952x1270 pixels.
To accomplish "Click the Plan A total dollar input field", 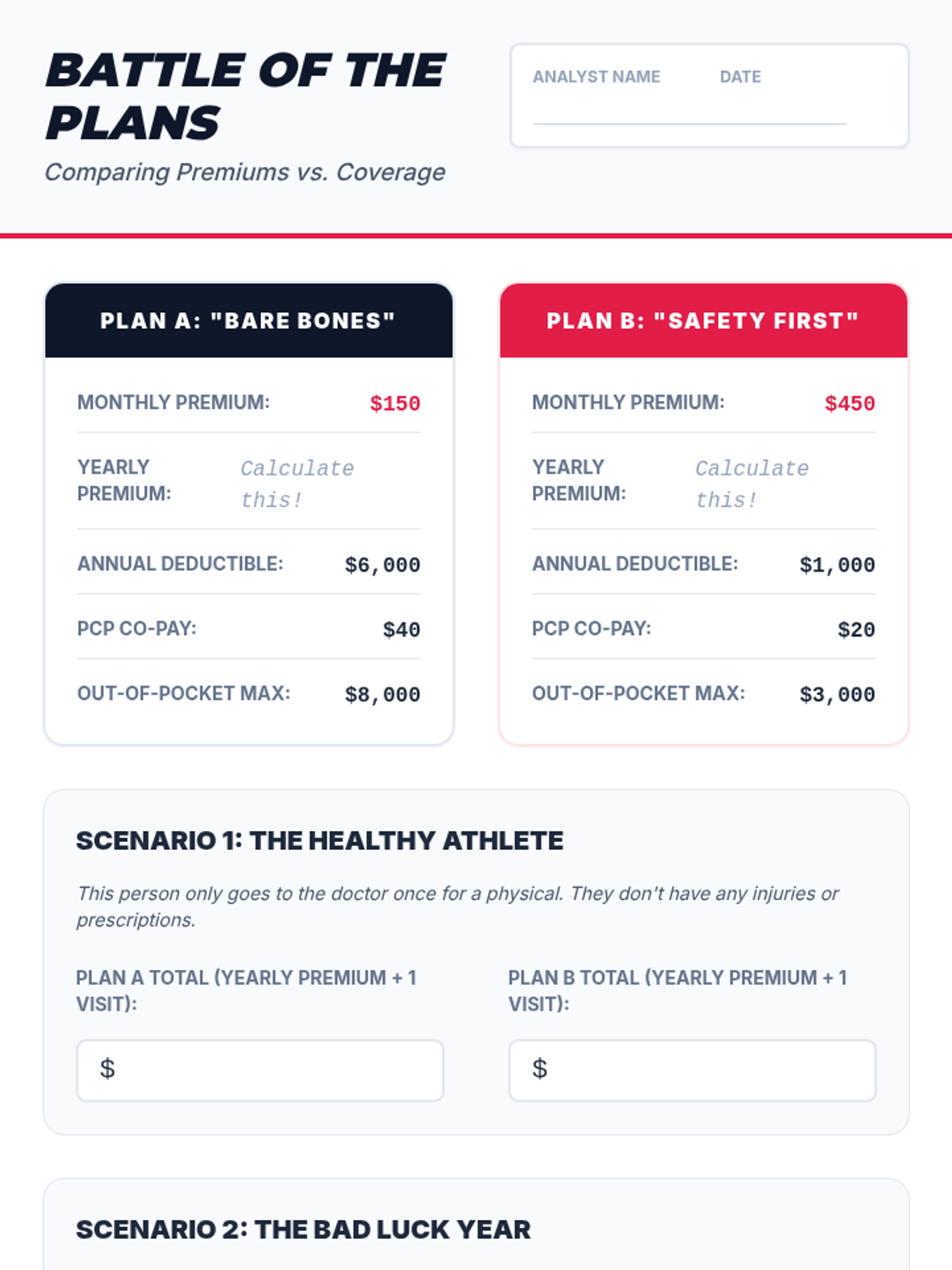I will coord(259,1070).
